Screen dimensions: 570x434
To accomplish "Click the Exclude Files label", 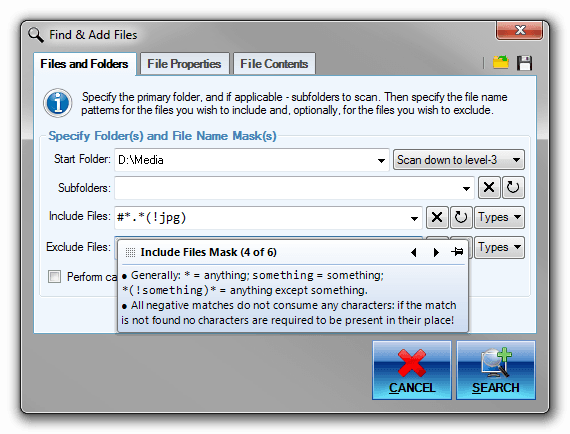I will click(78, 247).
